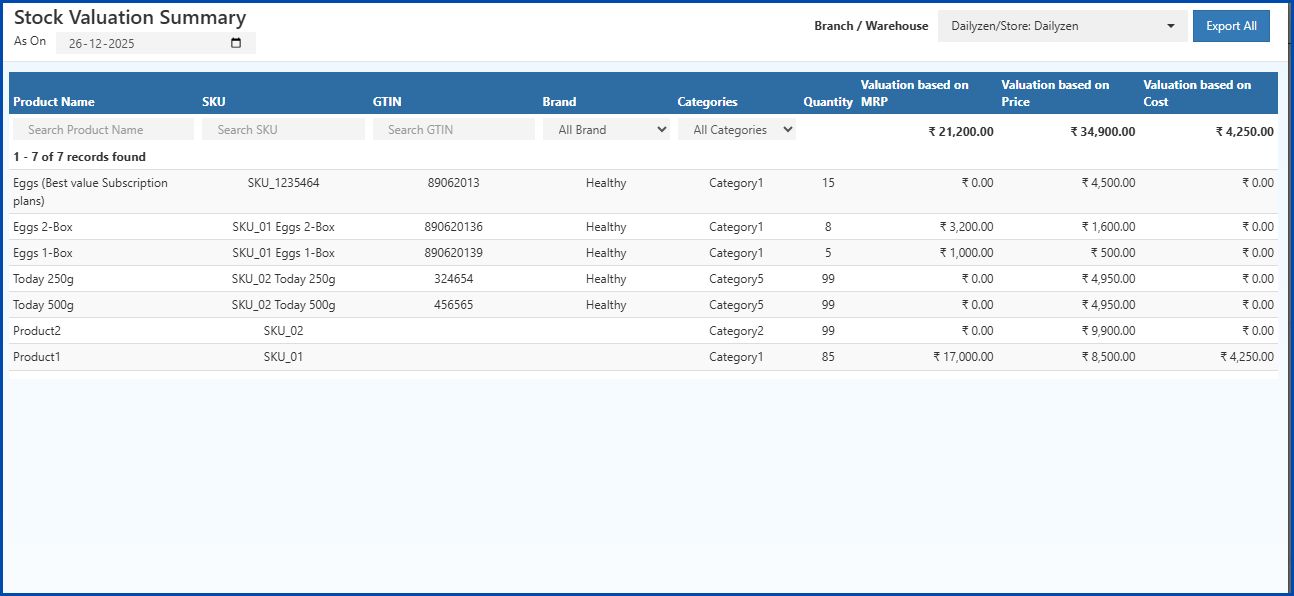Screen dimensions: 1294x596
Task: Select the Eggs 2-Box product row
Action: [x=400, y=226]
